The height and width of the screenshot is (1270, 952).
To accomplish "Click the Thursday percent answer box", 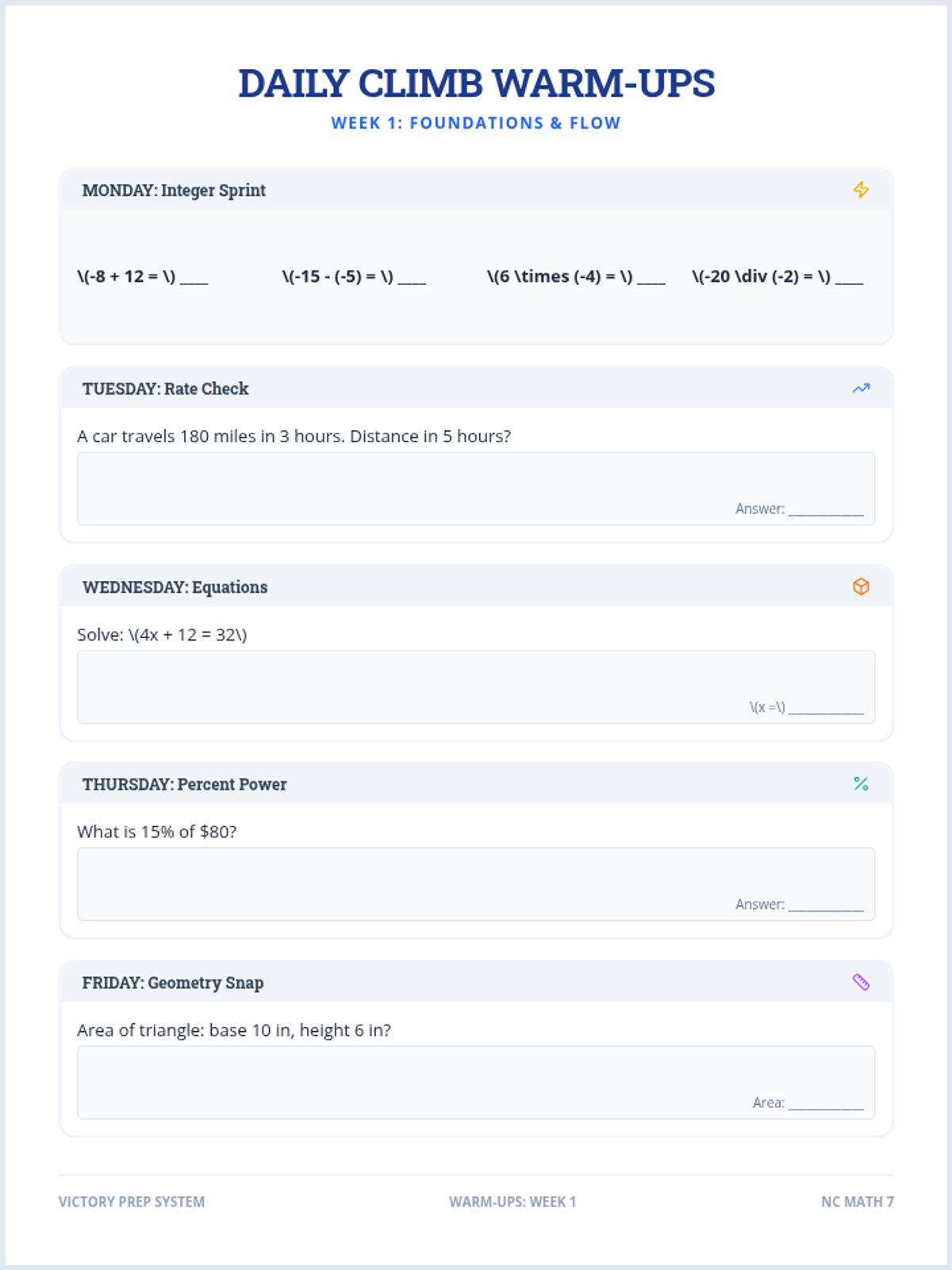I will tap(476, 883).
